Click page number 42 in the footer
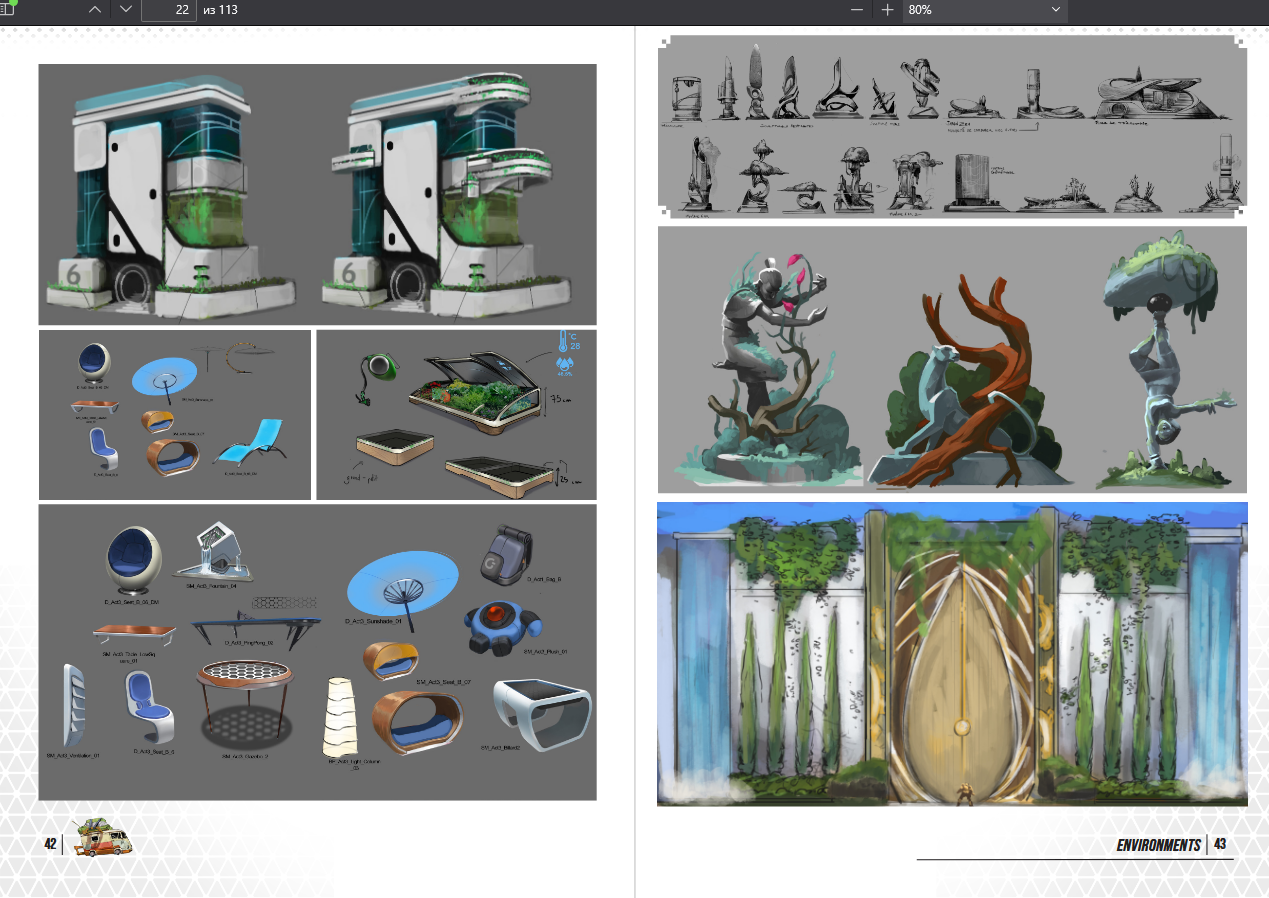This screenshot has height=898, width=1269. [50, 844]
